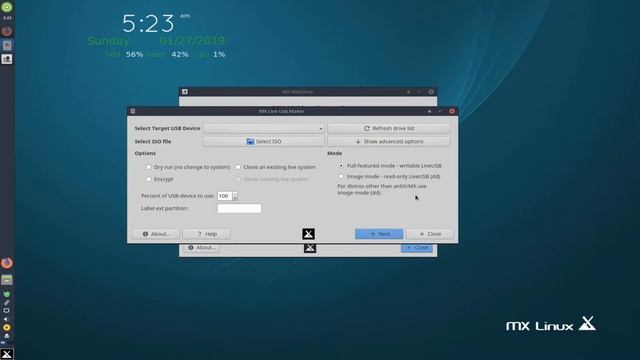The image size is (640, 360).
Task: Click the Refresh drive list button
Action: pyautogui.click(x=388, y=128)
